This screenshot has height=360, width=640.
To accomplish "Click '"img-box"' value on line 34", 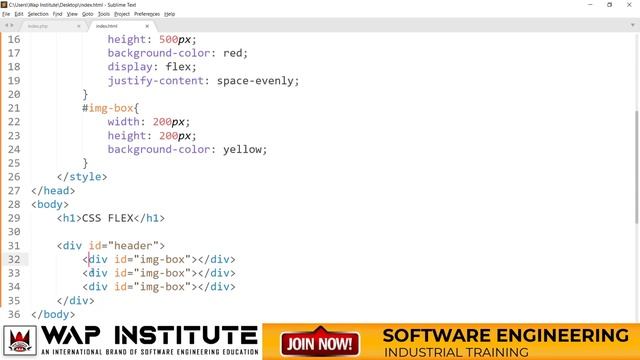I will point(162,287).
